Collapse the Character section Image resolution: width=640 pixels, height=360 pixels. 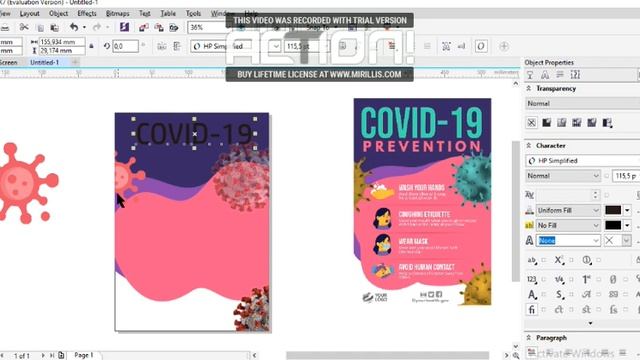[529, 145]
